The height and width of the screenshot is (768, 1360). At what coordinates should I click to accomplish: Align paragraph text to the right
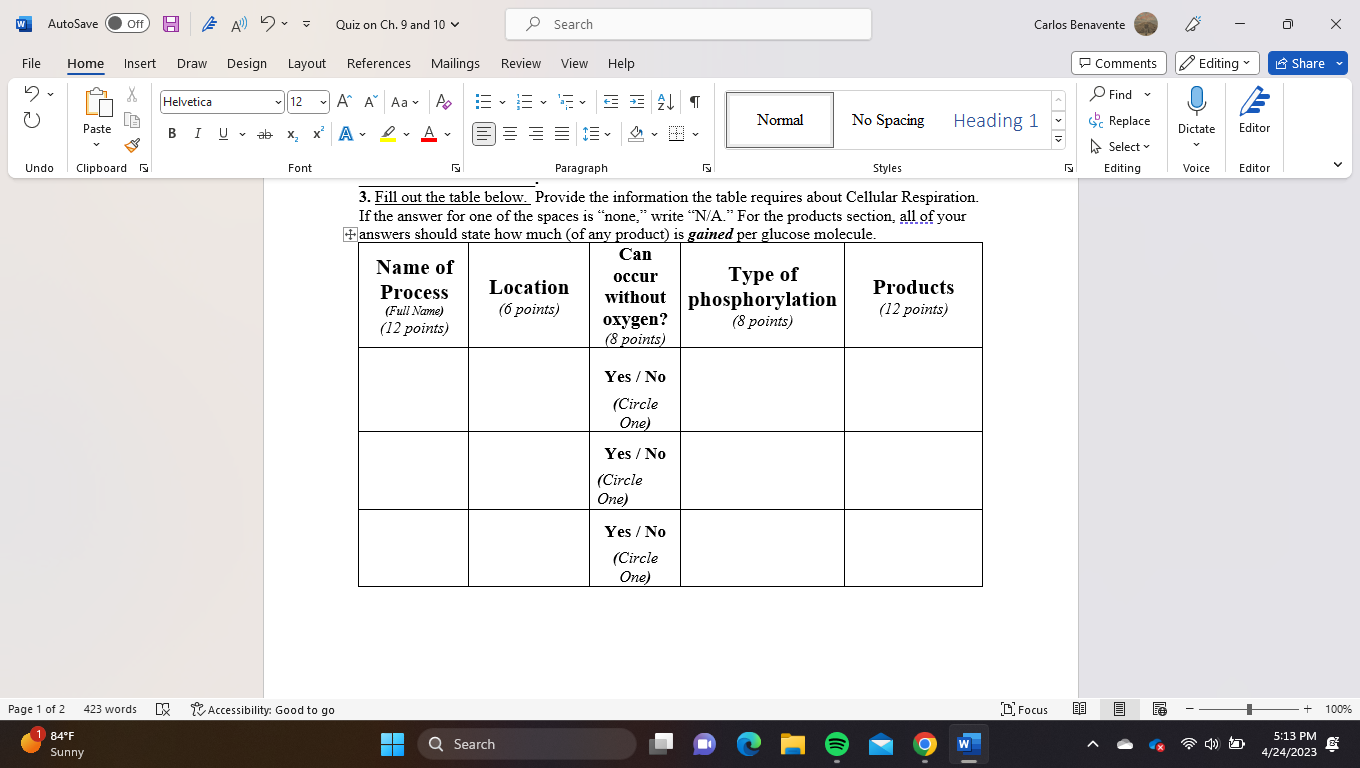536,134
